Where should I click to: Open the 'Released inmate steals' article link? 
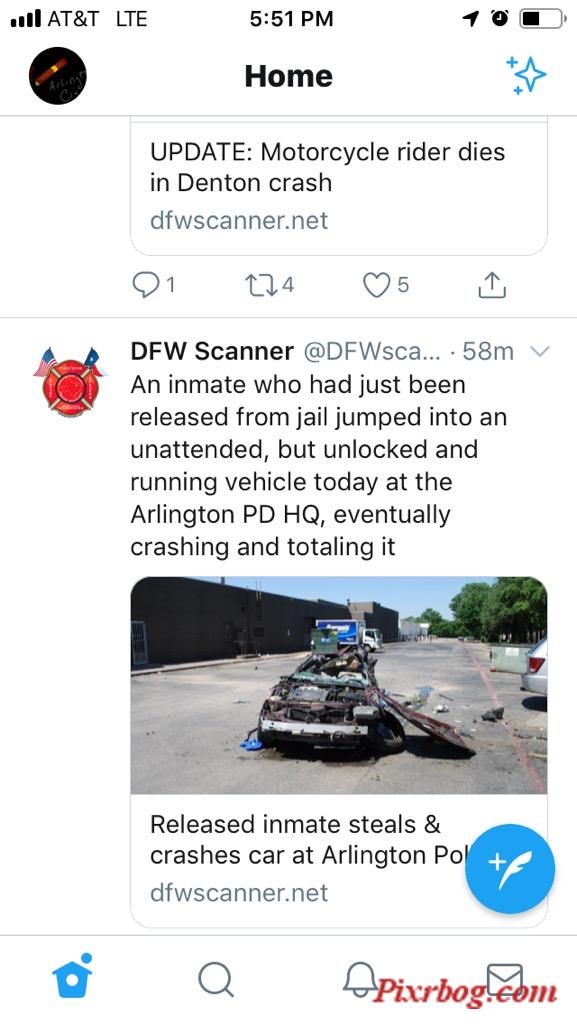click(339, 860)
